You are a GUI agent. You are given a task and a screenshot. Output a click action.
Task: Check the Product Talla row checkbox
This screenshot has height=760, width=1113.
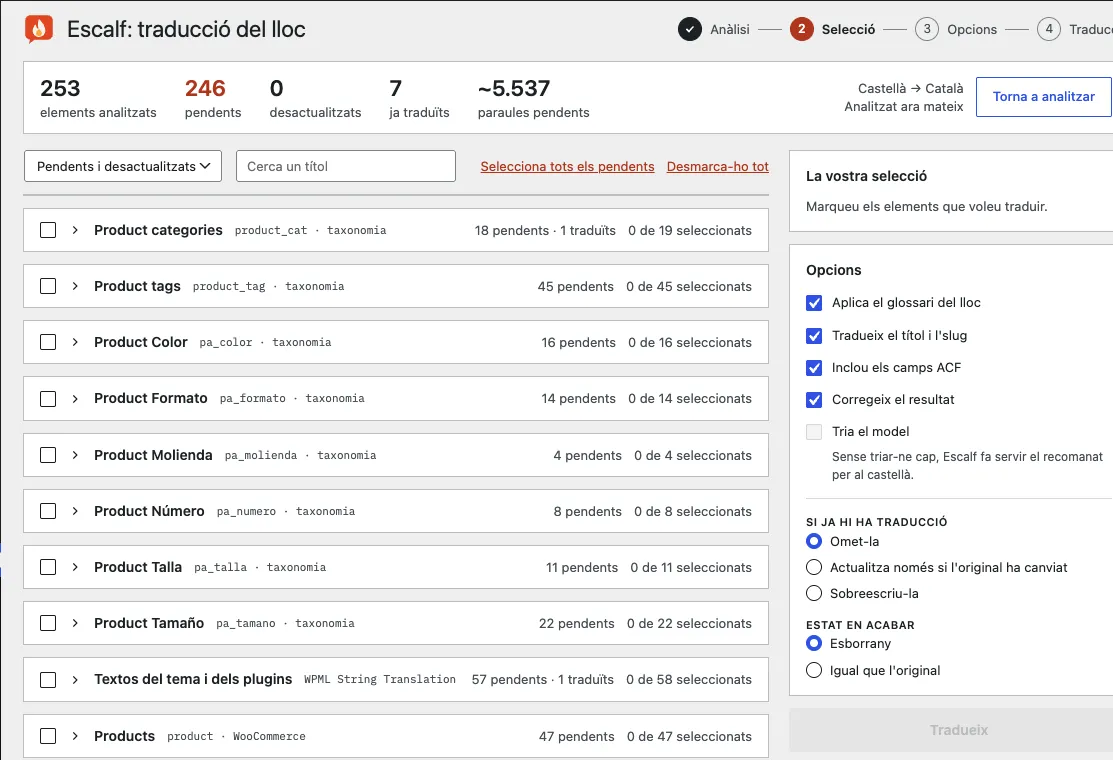48,567
